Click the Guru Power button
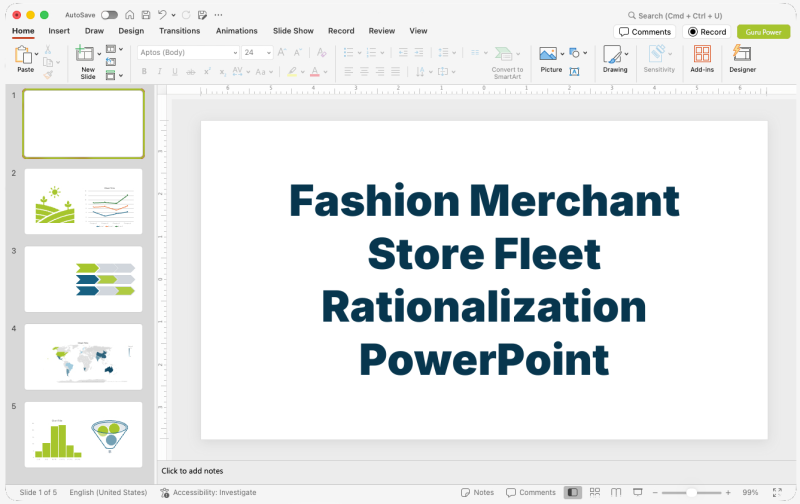This screenshot has width=800, height=504. pyautogui.click(x=763, y=32)
